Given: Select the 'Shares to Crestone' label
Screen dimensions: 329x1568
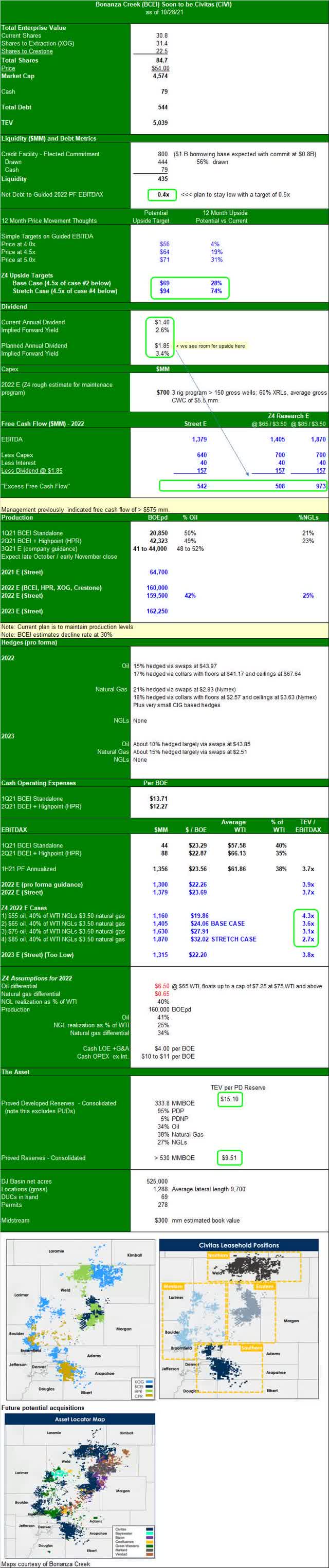Looking at the screenshot, I should [x=27, y=52].
